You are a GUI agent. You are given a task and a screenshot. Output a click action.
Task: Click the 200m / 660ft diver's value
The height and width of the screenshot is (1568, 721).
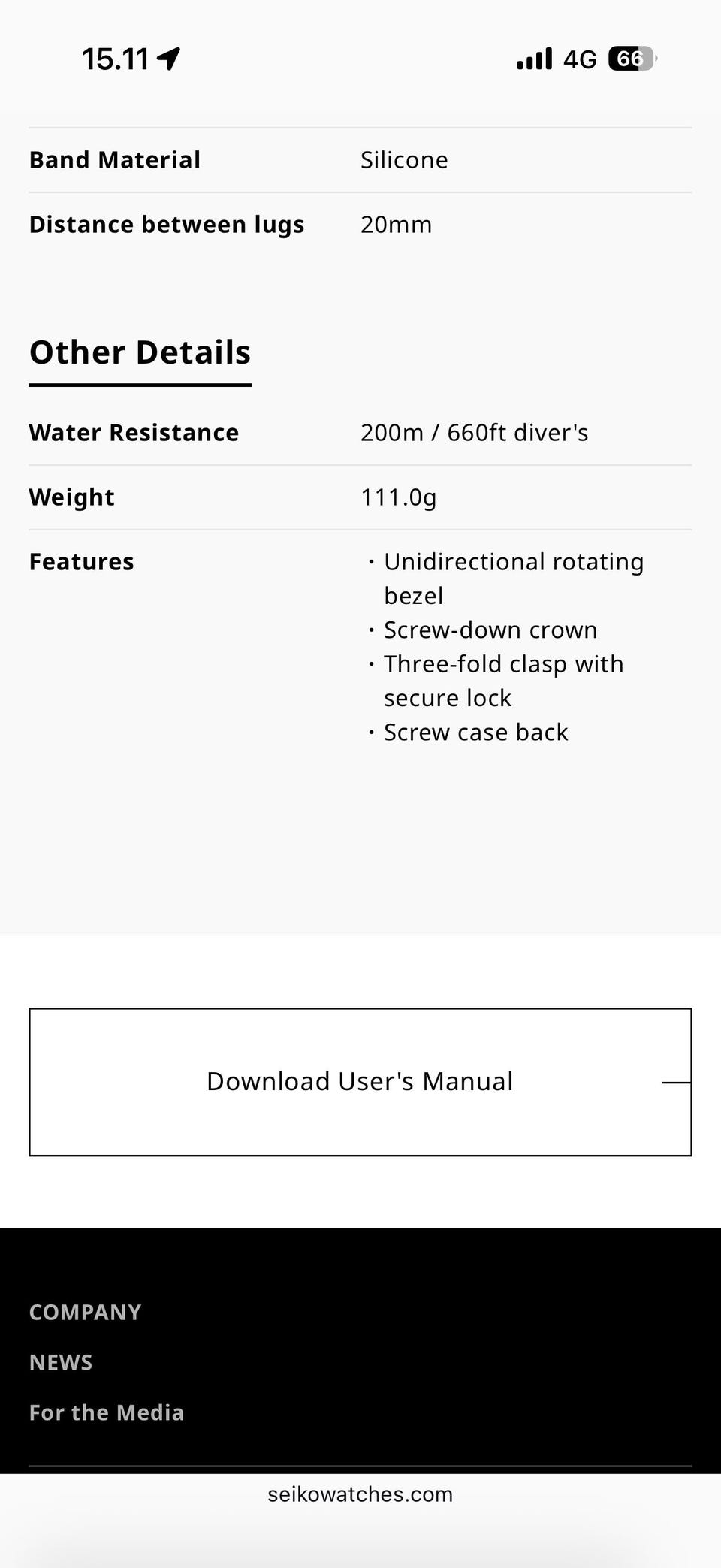474,433
